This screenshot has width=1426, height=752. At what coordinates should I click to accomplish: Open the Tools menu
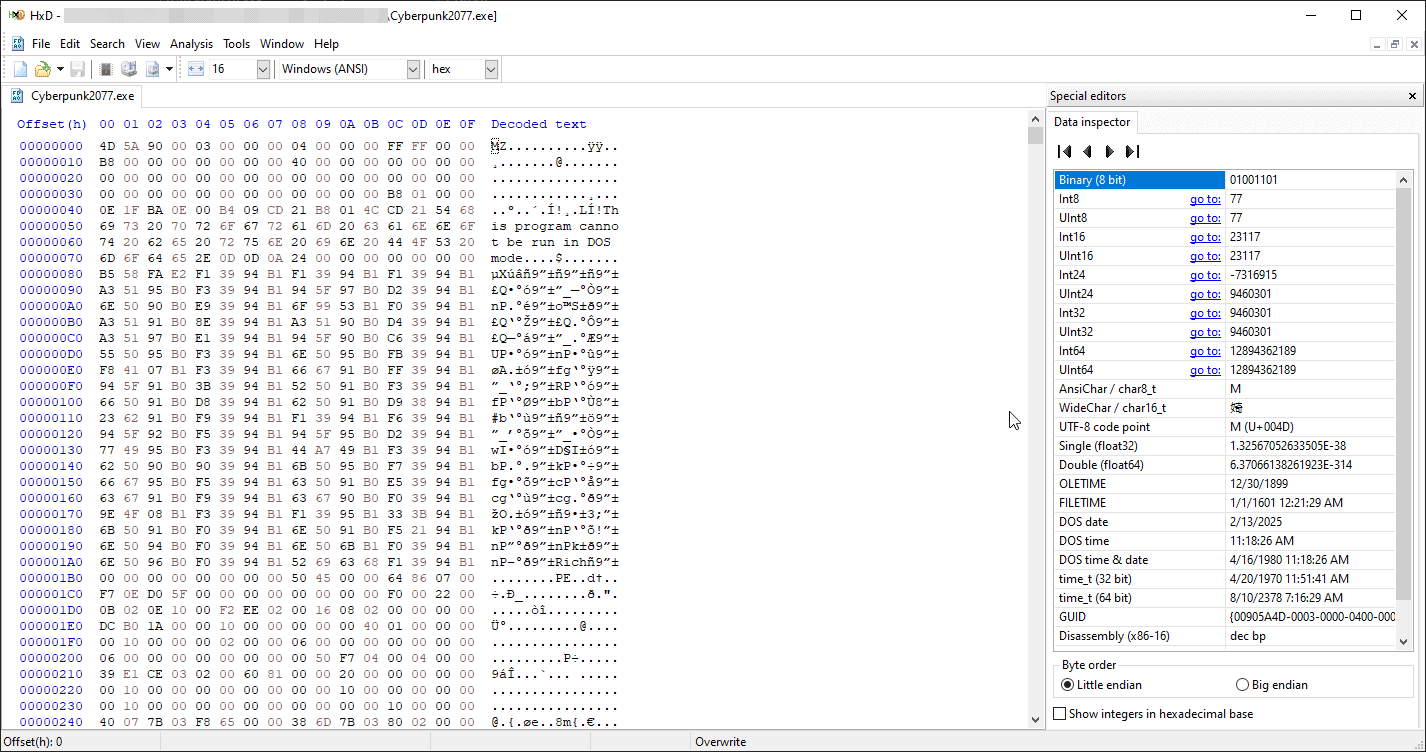point(237,44)
